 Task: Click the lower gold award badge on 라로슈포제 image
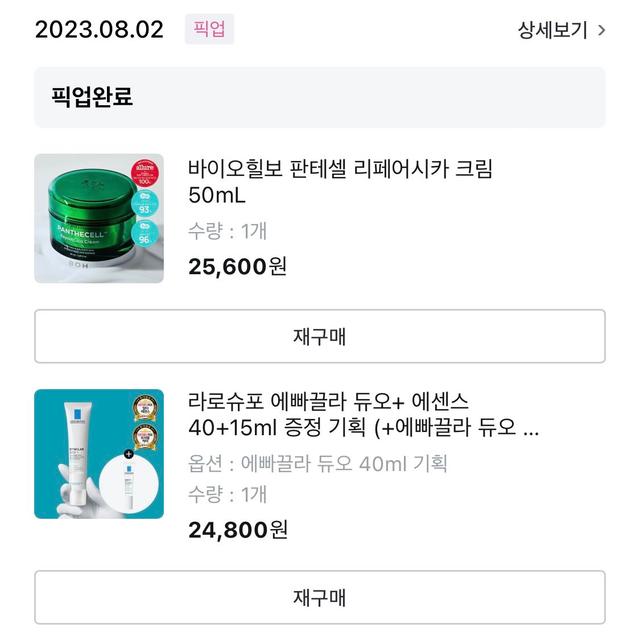(146, 439)
